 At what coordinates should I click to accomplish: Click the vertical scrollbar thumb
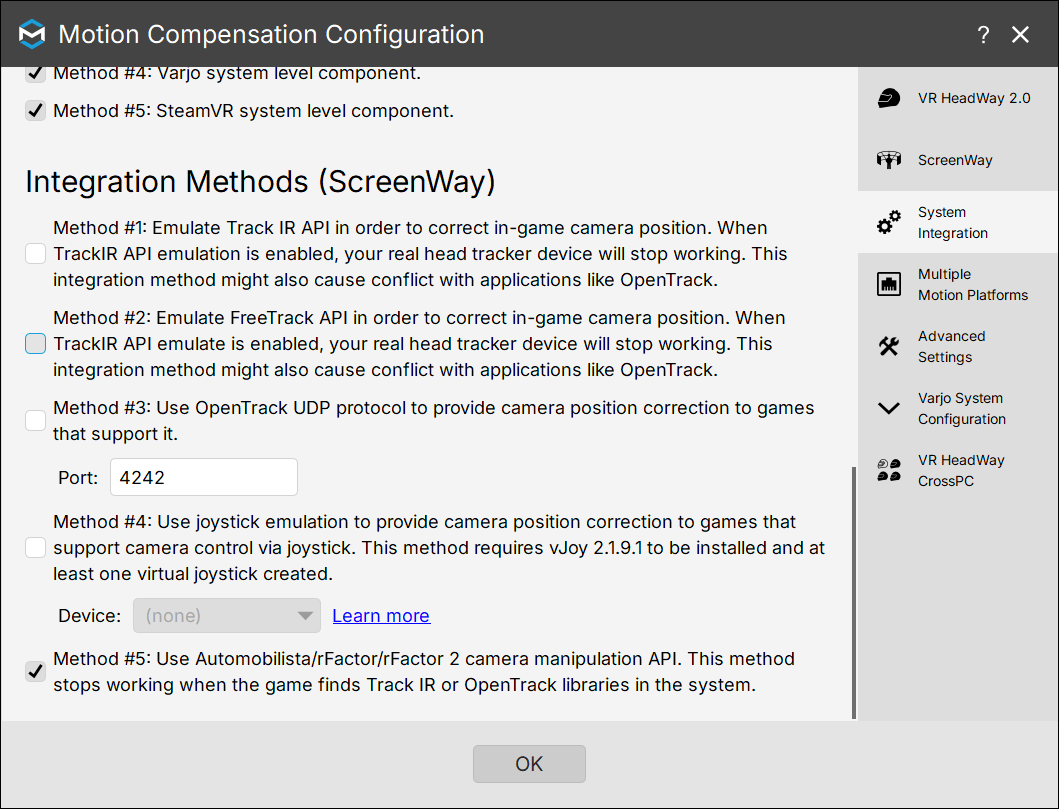coord(854,592)
